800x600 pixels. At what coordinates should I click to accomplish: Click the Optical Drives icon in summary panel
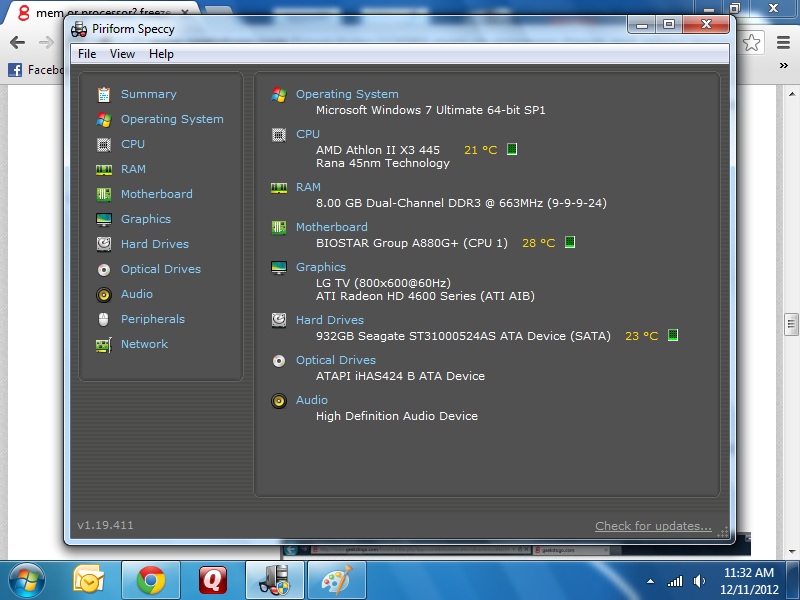pyautogui.click(x=279, y=361)
